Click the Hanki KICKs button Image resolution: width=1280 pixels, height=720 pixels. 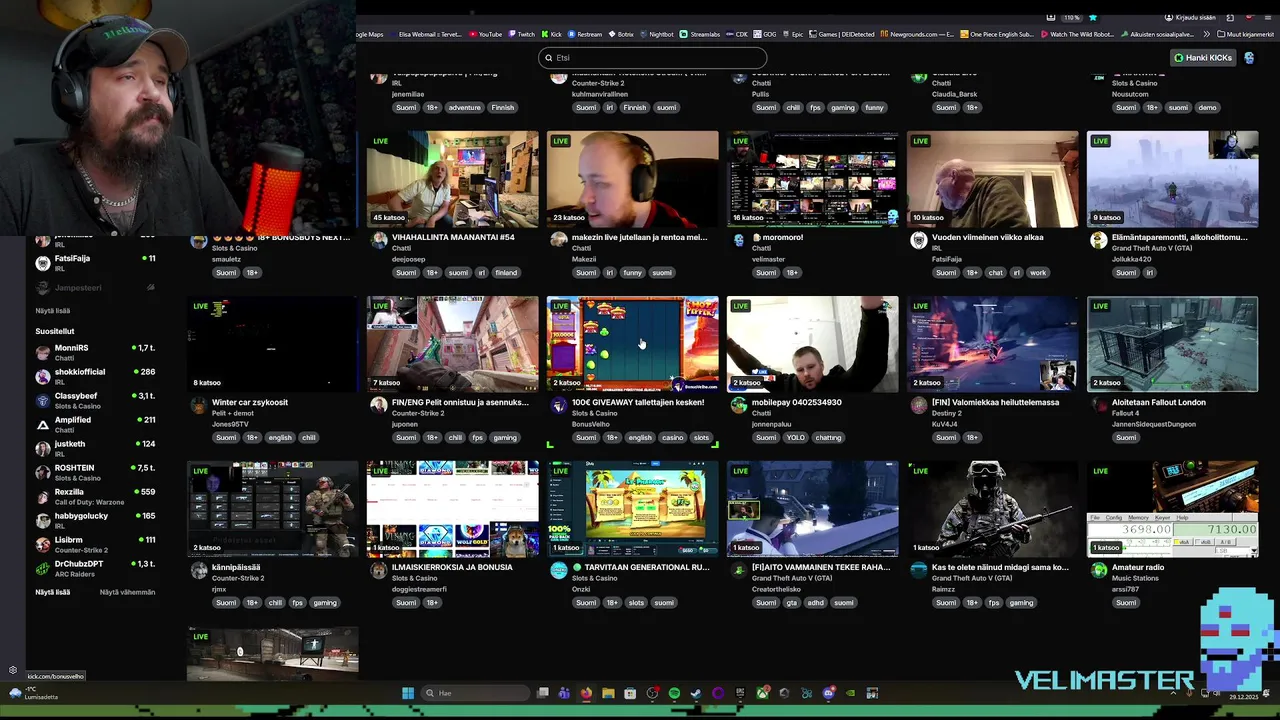(x=1203, y=58)
